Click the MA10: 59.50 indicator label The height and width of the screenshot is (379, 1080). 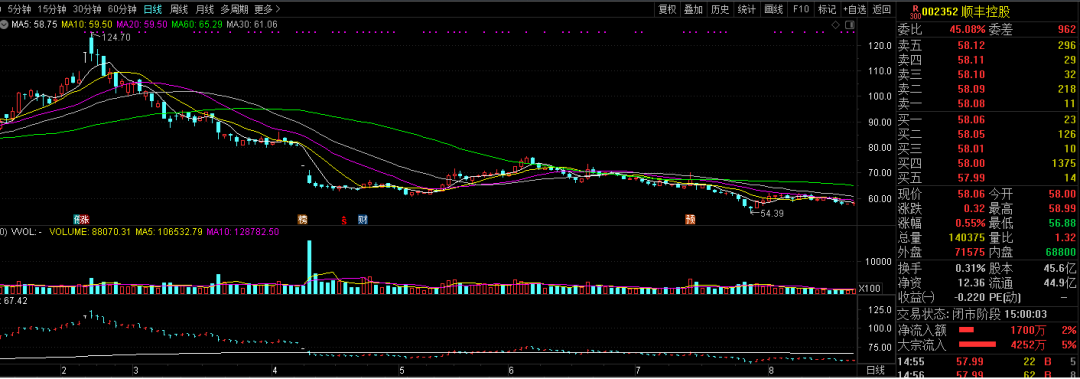87,25
